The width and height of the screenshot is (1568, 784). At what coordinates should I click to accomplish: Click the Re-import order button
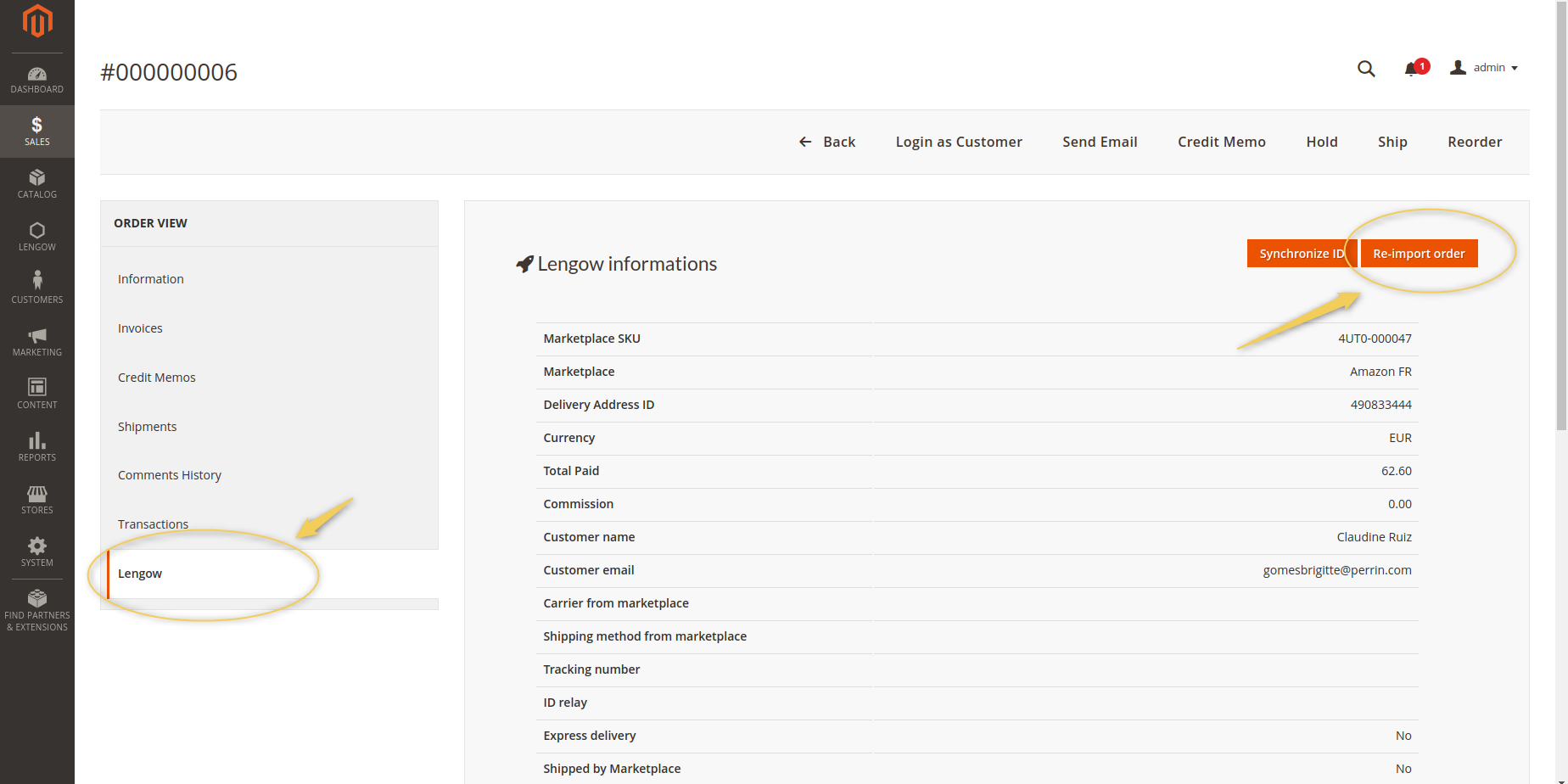[1419, 254]
